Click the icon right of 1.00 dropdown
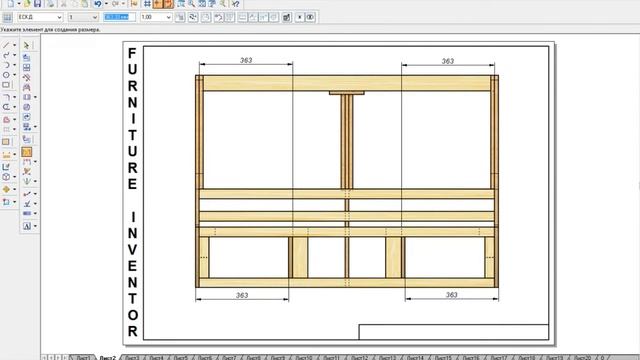This screenshot has height=360, width=640. (x=180, y=17)
